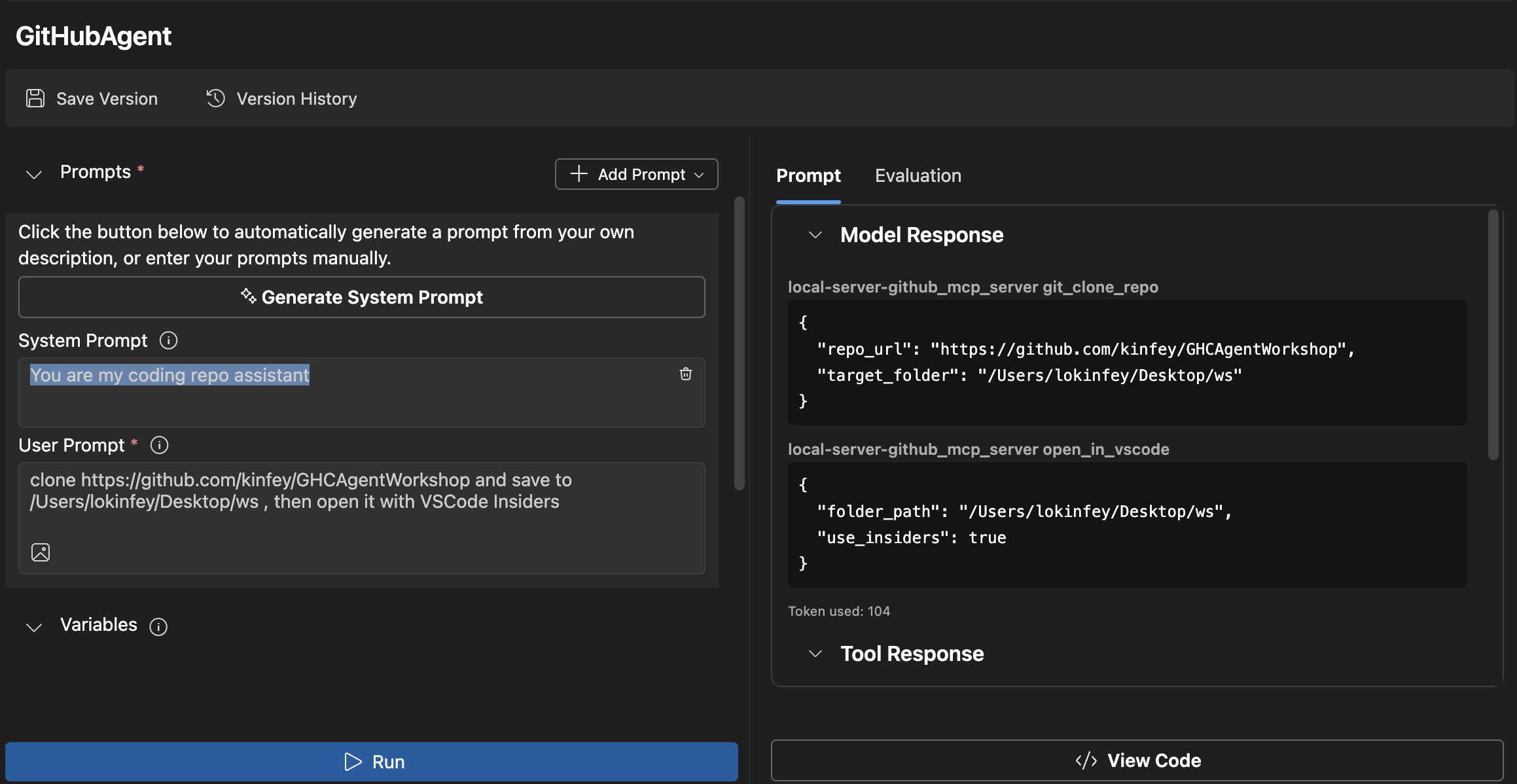
Task: Attach image using picture icon in User Prompt
Action: point(41,552)
